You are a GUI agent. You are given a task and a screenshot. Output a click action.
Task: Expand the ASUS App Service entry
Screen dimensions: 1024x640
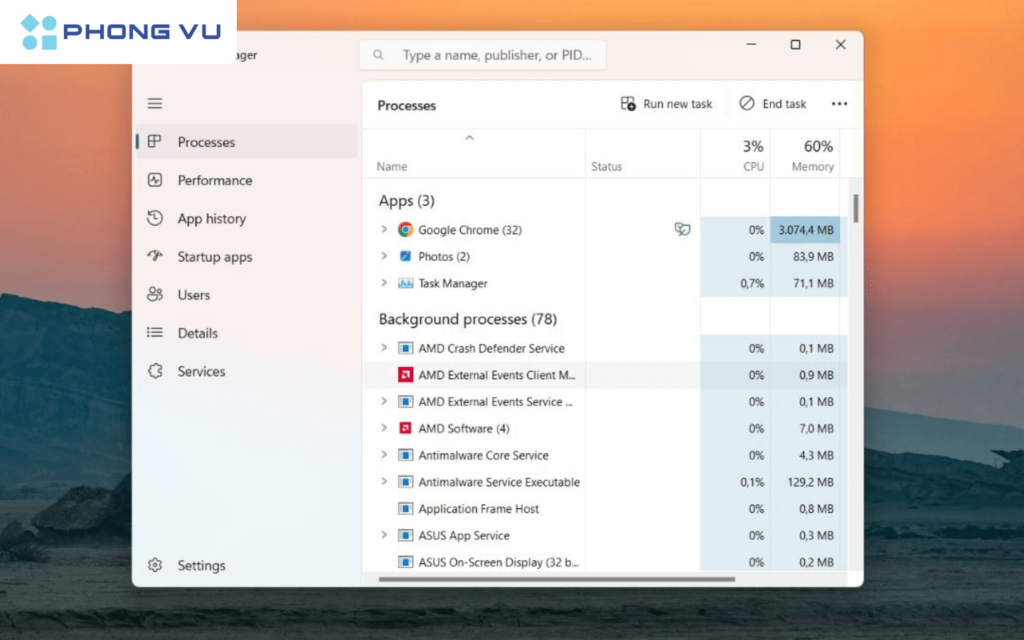point(384,536)
